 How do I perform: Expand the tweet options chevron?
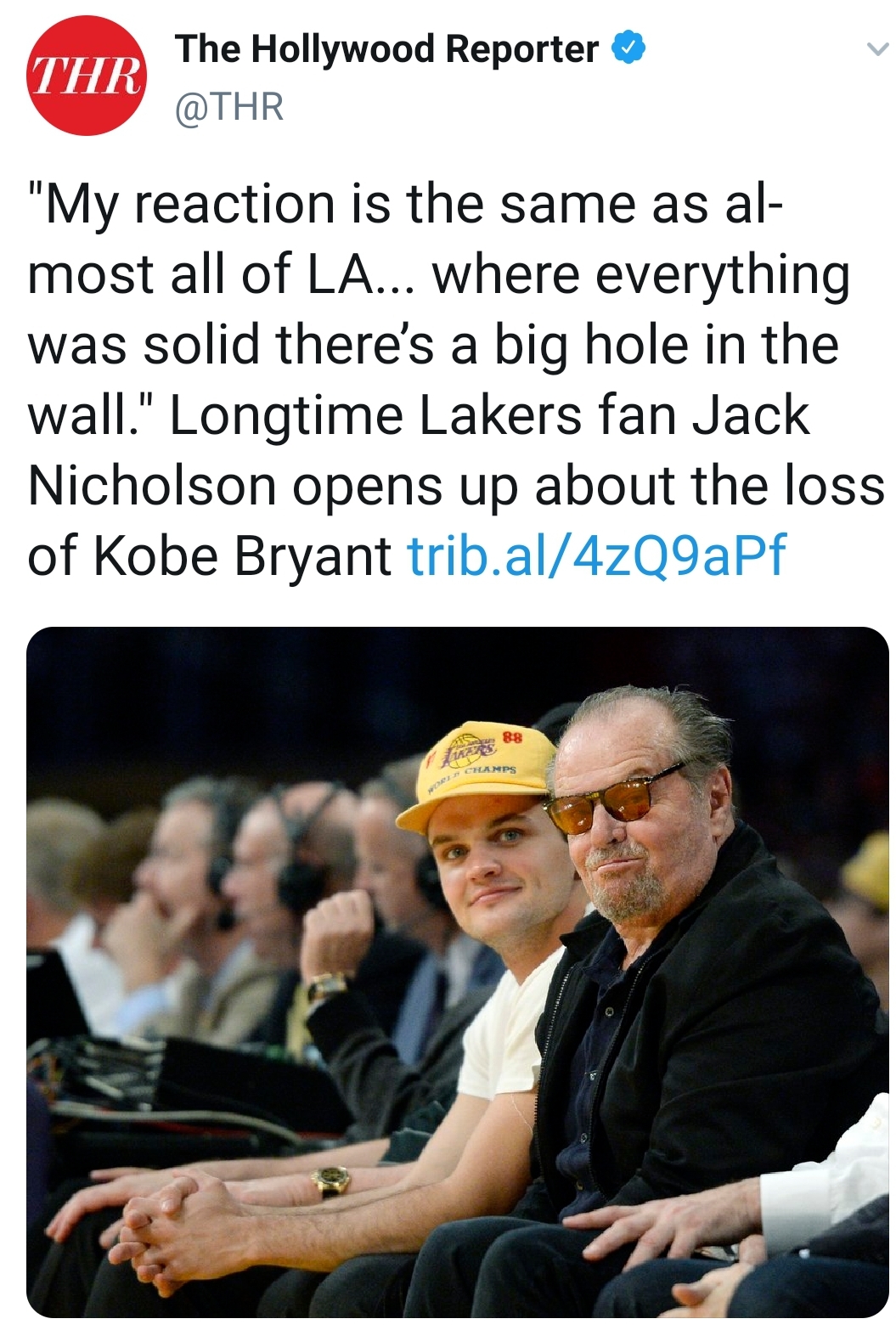(x=874, y=51)
